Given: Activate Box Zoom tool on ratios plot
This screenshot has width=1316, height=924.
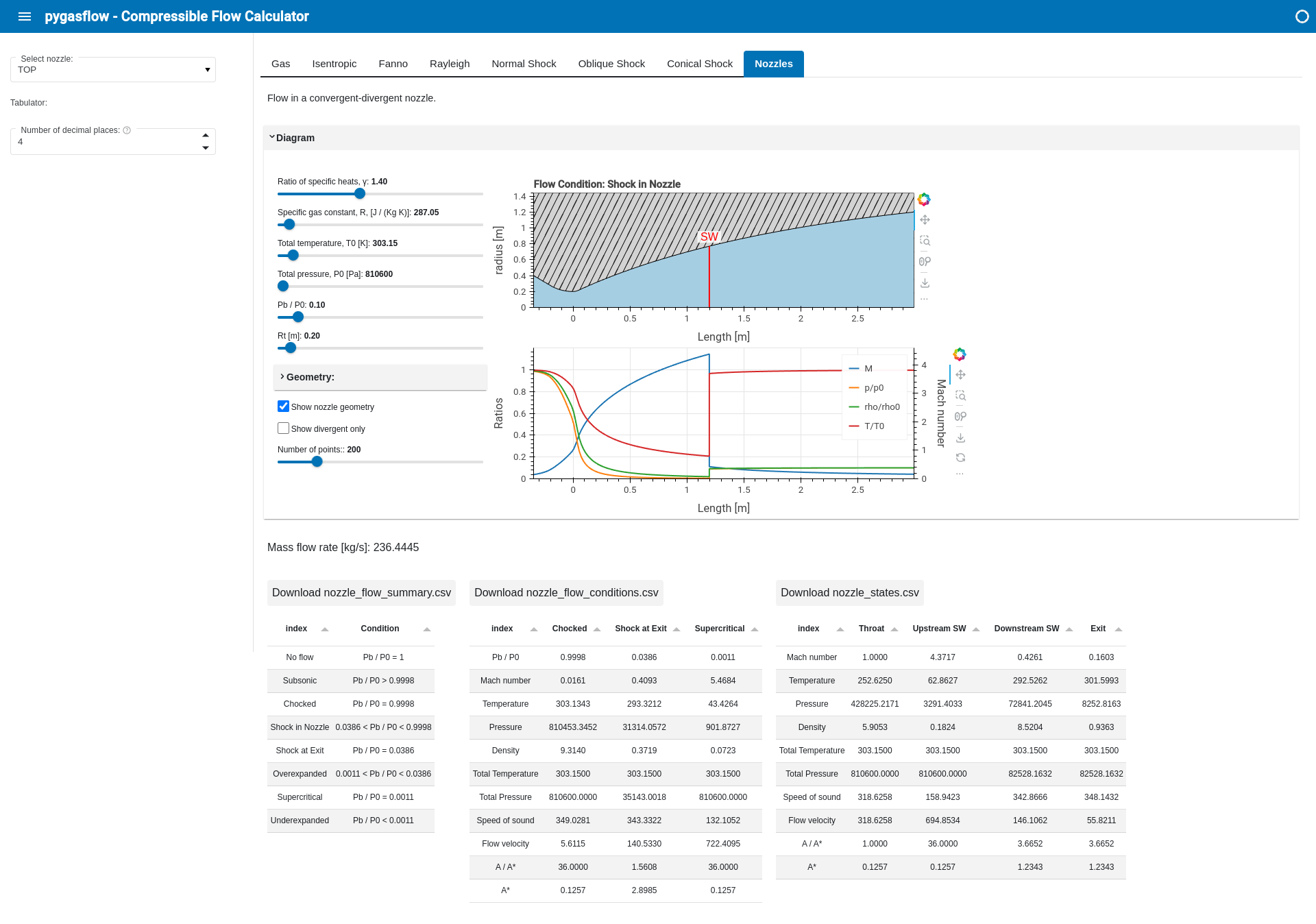Looking at the screenshot, I should pyautogui.click(x=960, y=396).
